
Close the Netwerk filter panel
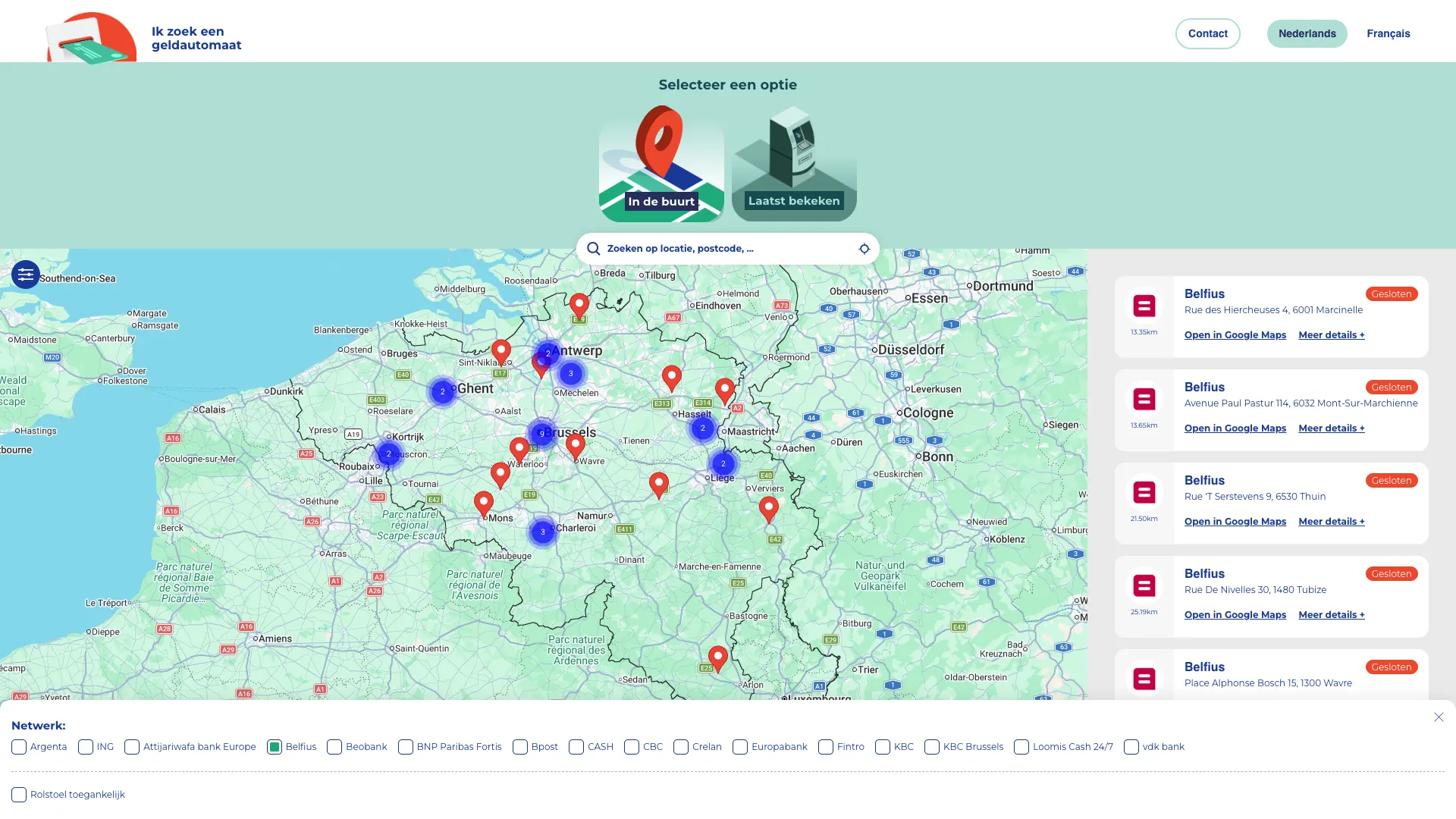click(1439, 717)
